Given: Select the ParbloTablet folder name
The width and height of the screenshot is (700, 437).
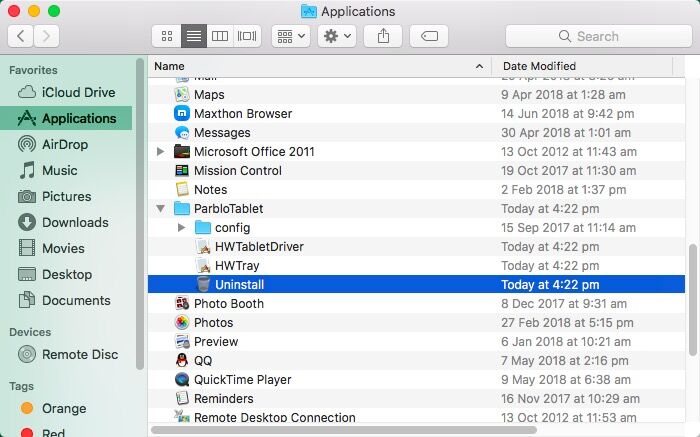Looking at the screenshot, I should pos(229,208).
